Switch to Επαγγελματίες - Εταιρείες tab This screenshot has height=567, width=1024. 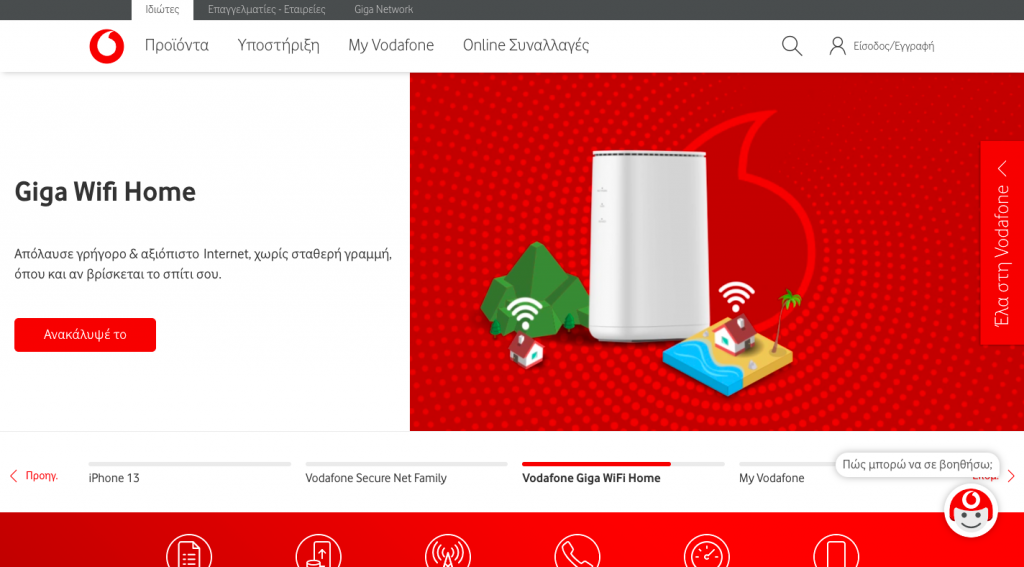pos(266,10)
